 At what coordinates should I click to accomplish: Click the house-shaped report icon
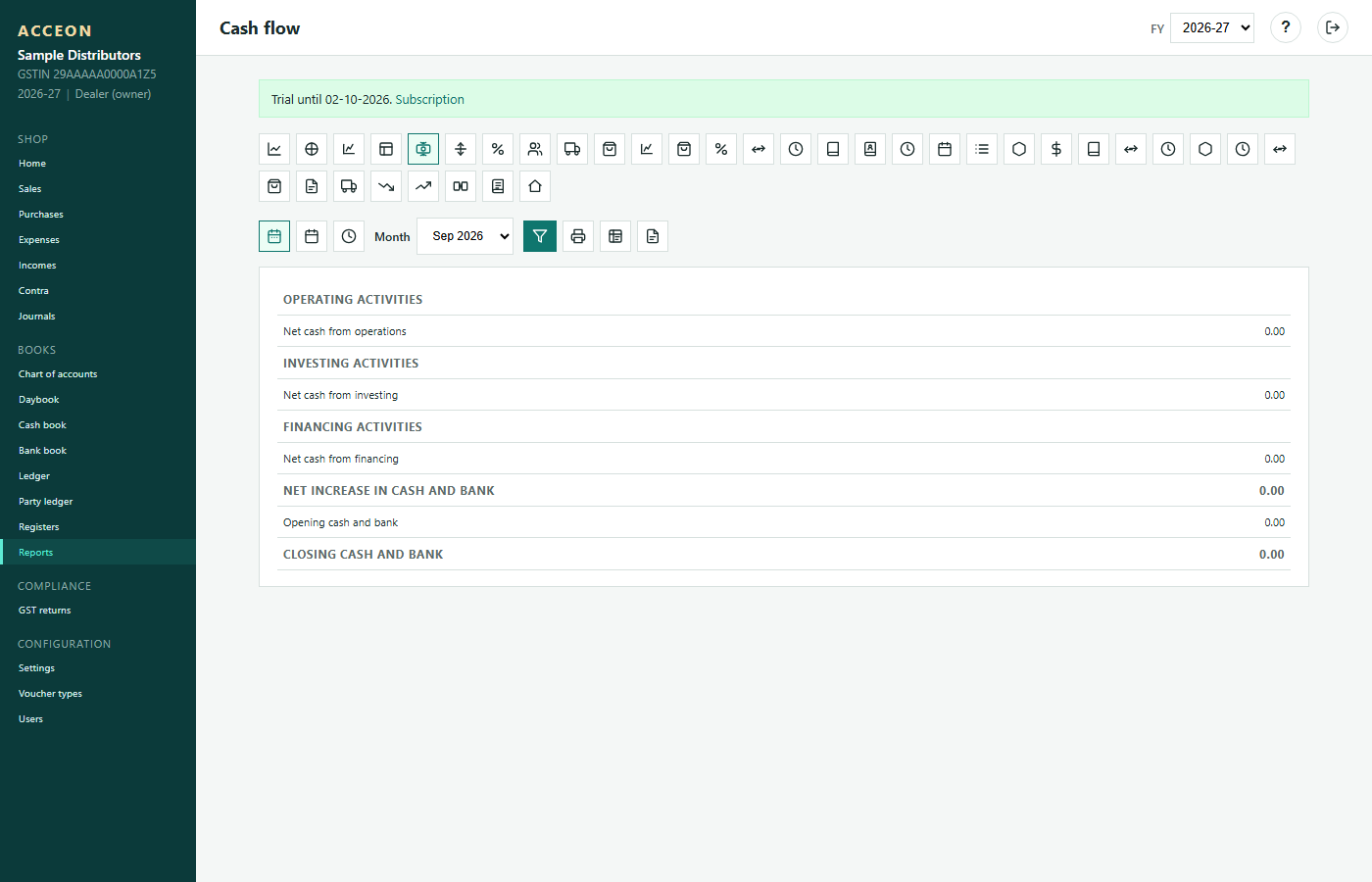(x=535, y=186)
